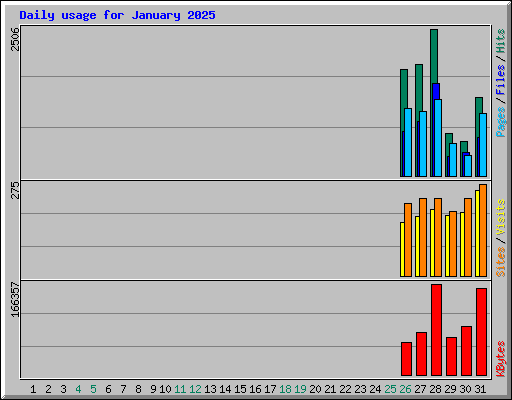Image resolution: width=512 pixels, height=400 pixels.
Task: Select the red KBytes bar for day 29
Action: click(451, 357)
